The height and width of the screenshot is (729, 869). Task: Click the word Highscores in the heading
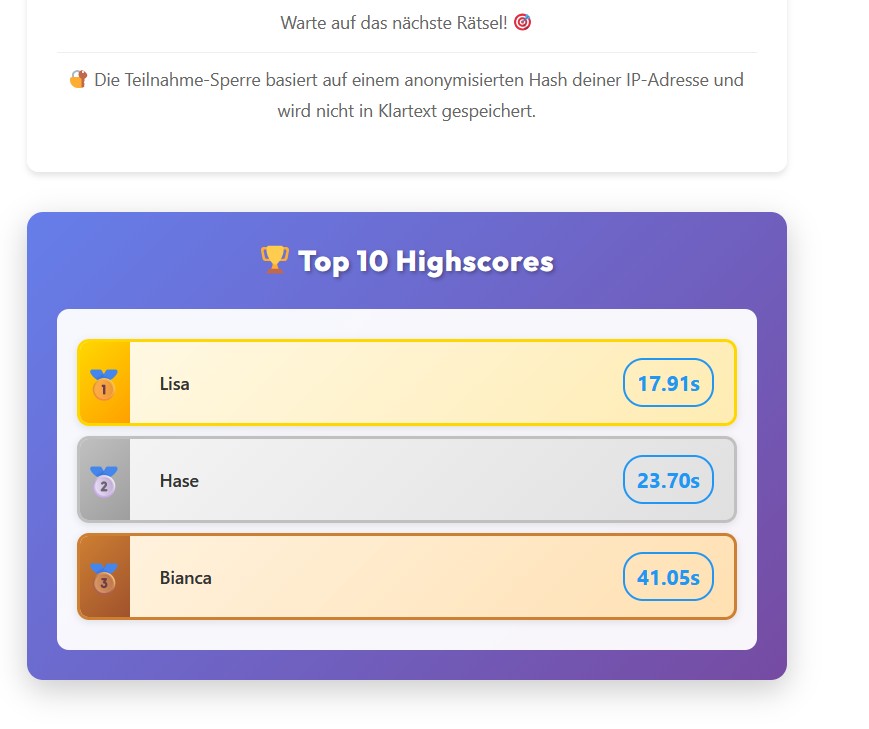pos(475,261)
